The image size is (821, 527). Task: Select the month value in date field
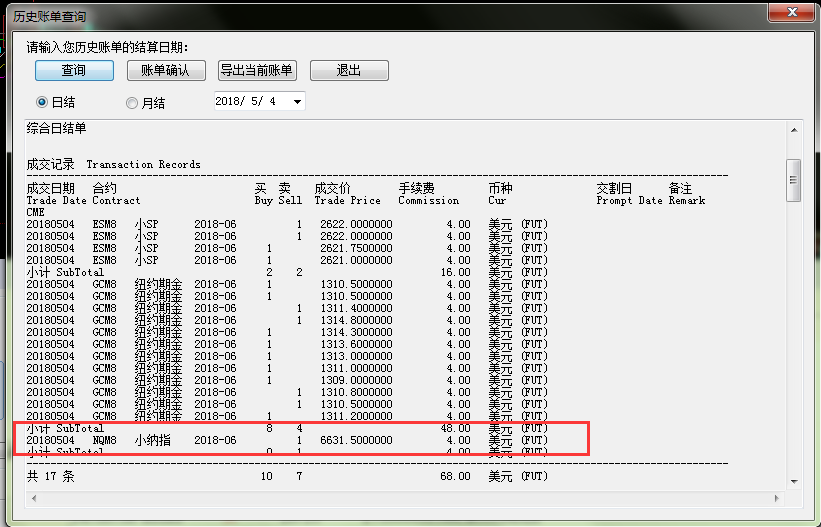258,102
